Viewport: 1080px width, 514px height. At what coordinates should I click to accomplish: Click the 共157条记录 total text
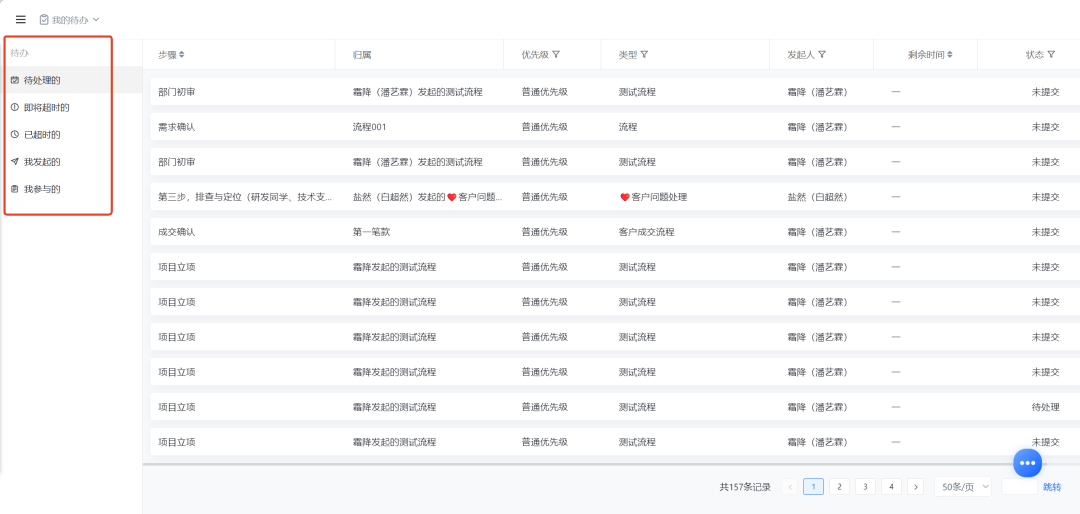click(745, 486)
